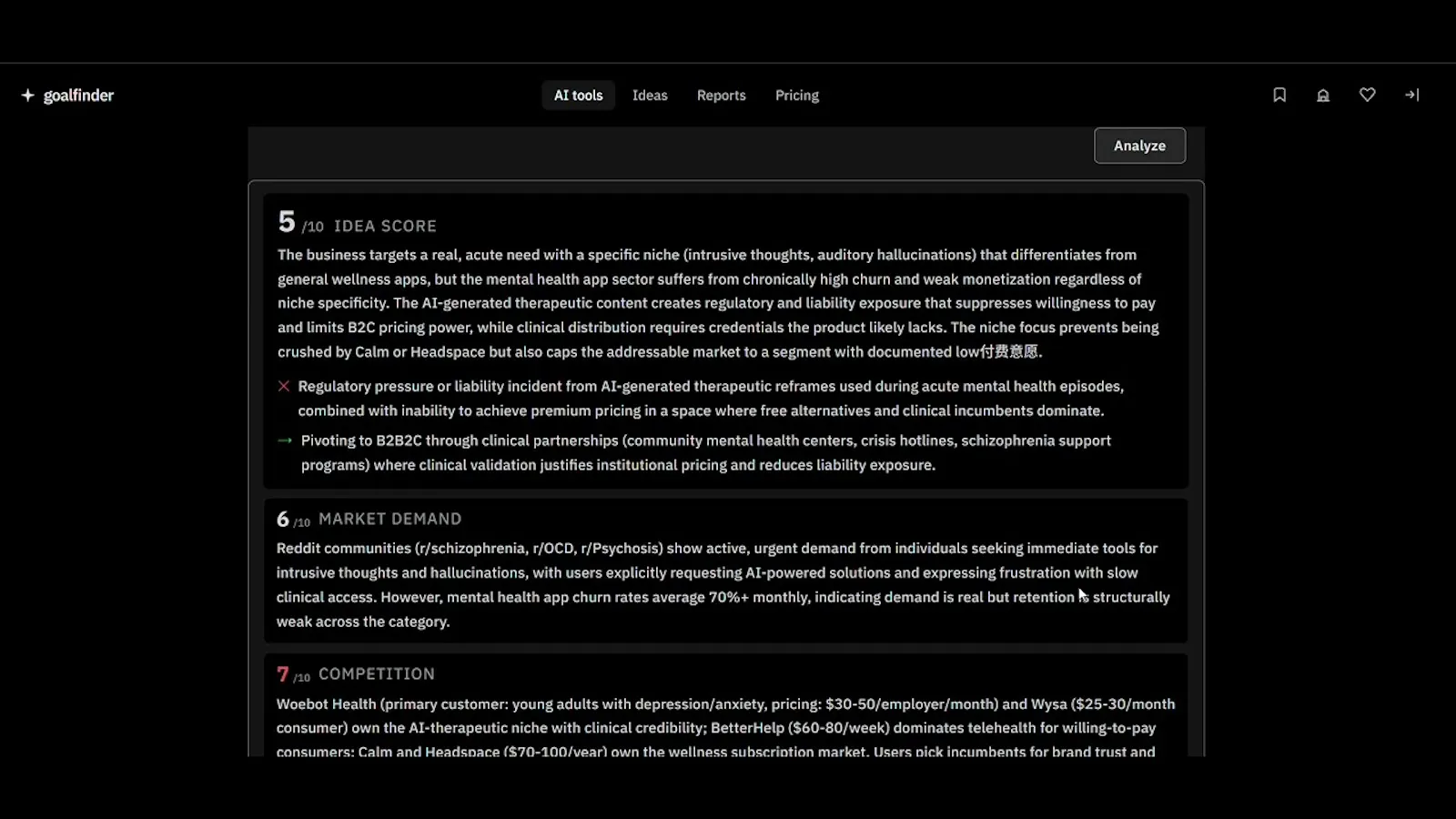Click the bookmark icon in header
The height and width of the screenshot is (819, 1456).
tap(1279, 95)
